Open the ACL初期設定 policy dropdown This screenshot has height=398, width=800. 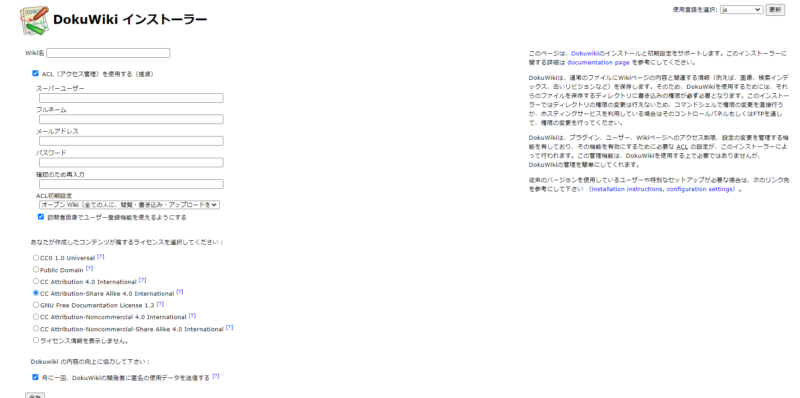pyautogui.click(x=130, y=205)
